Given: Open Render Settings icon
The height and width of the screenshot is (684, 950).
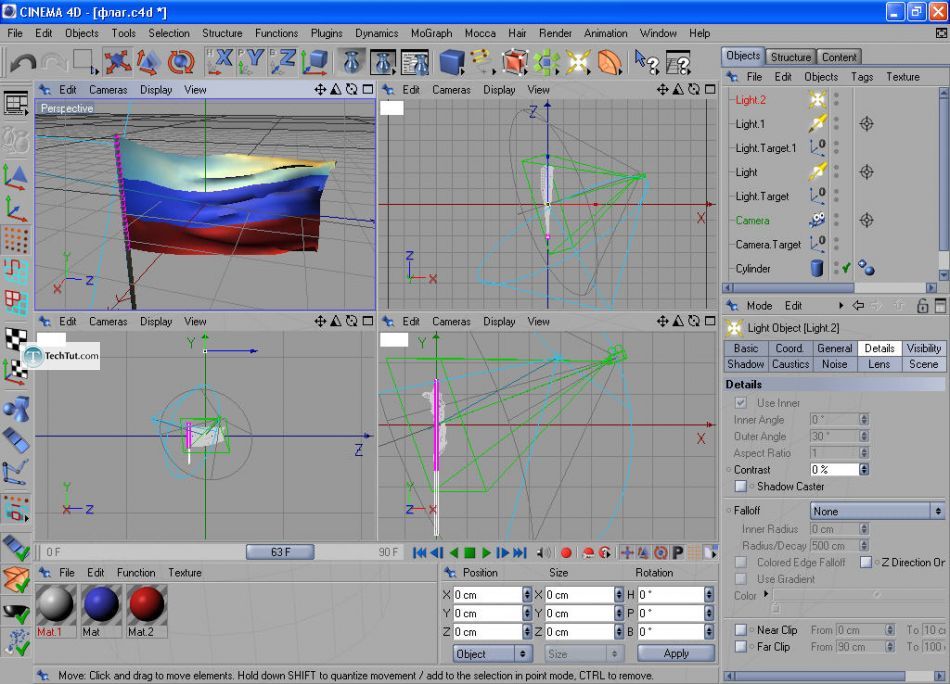Looking at the screenshot, I should [415, 62].
